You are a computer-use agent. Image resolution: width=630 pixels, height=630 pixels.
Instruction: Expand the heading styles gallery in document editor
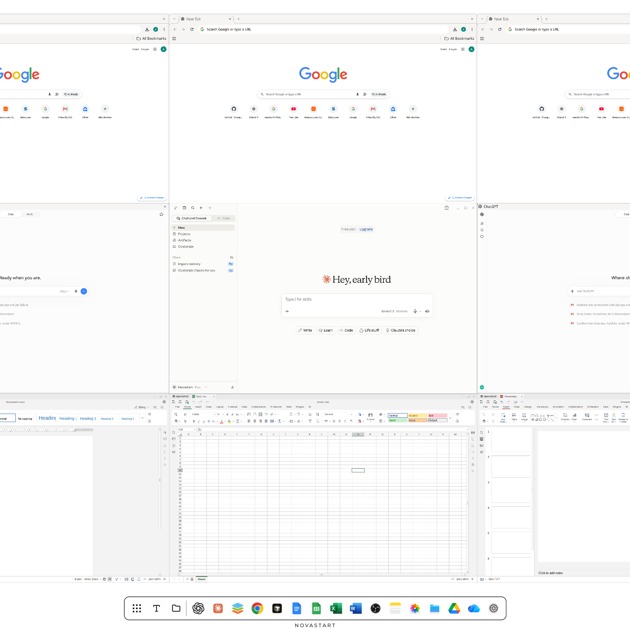(x=142, y=418)
